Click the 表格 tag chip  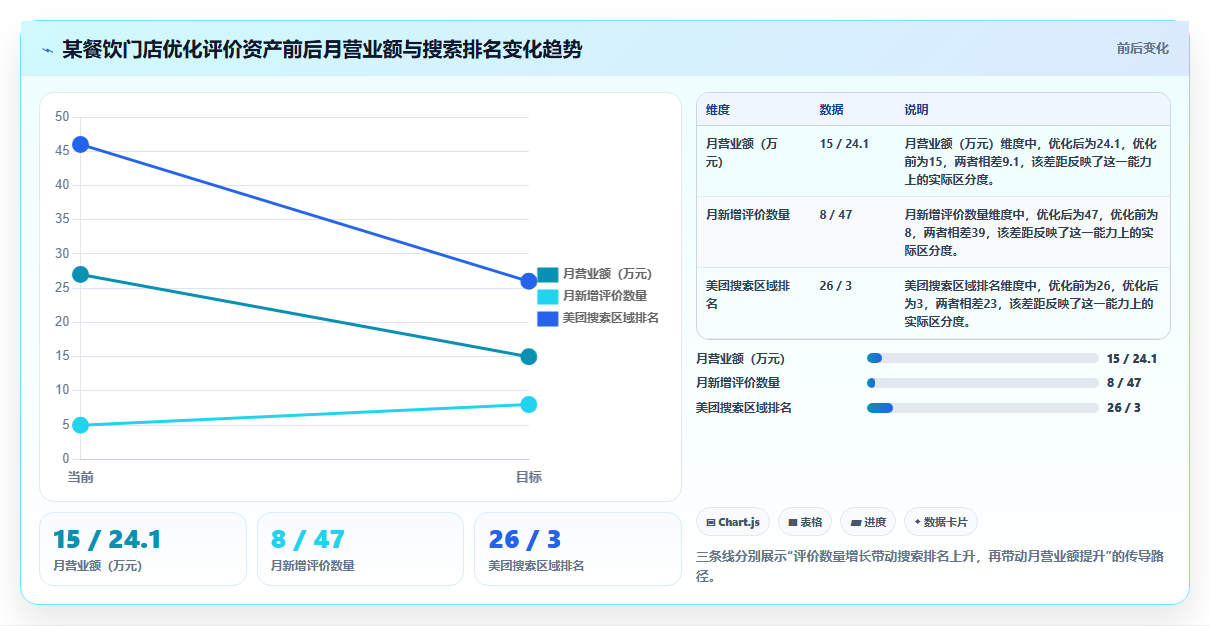click(805, 522)
